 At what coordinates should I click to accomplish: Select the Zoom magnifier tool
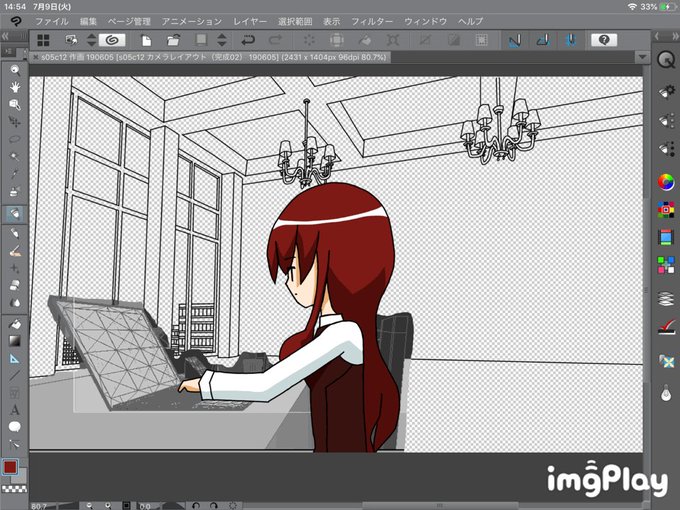[x=15, y=70]
